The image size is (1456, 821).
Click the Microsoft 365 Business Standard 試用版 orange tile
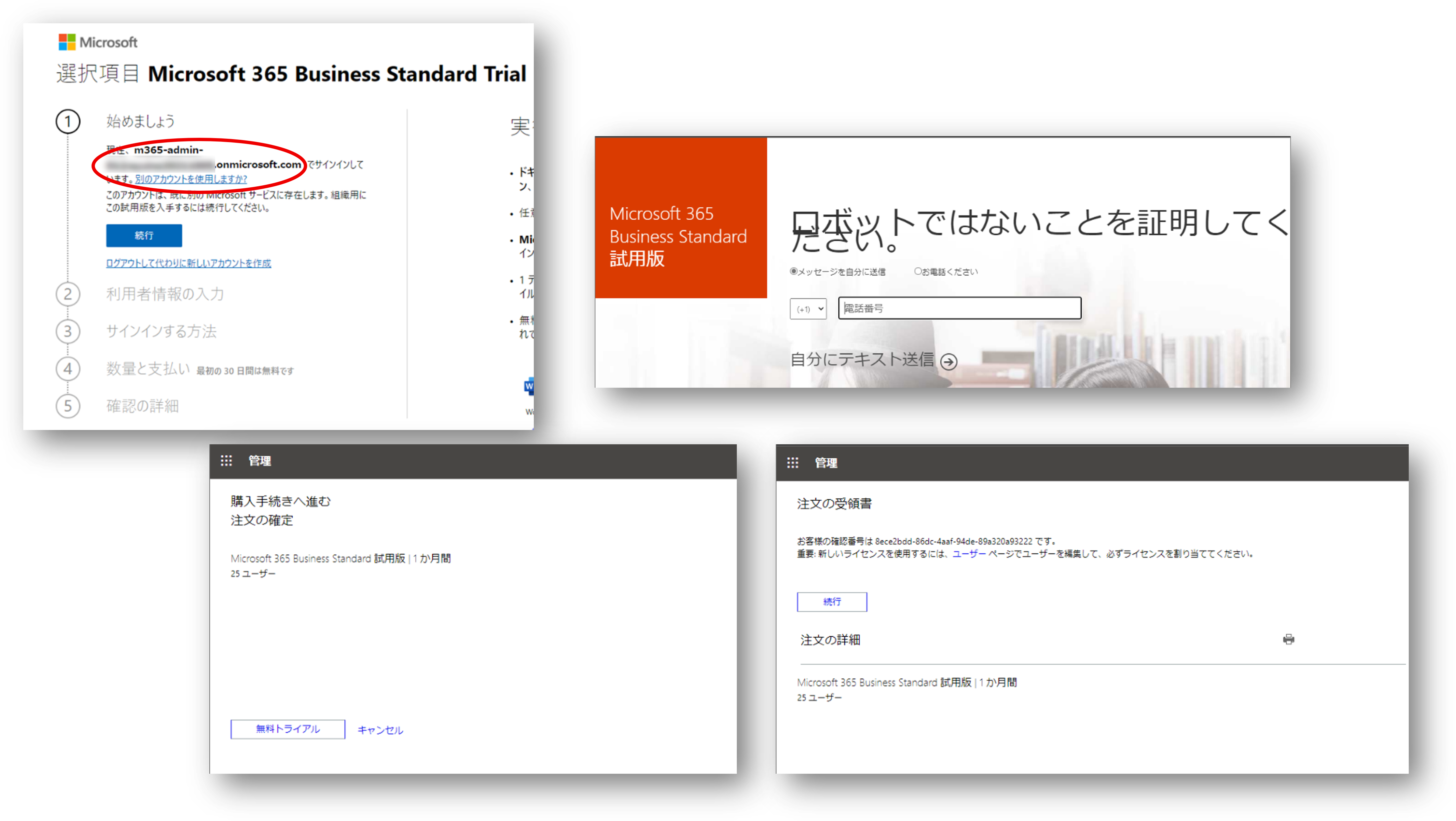[681, 218]
